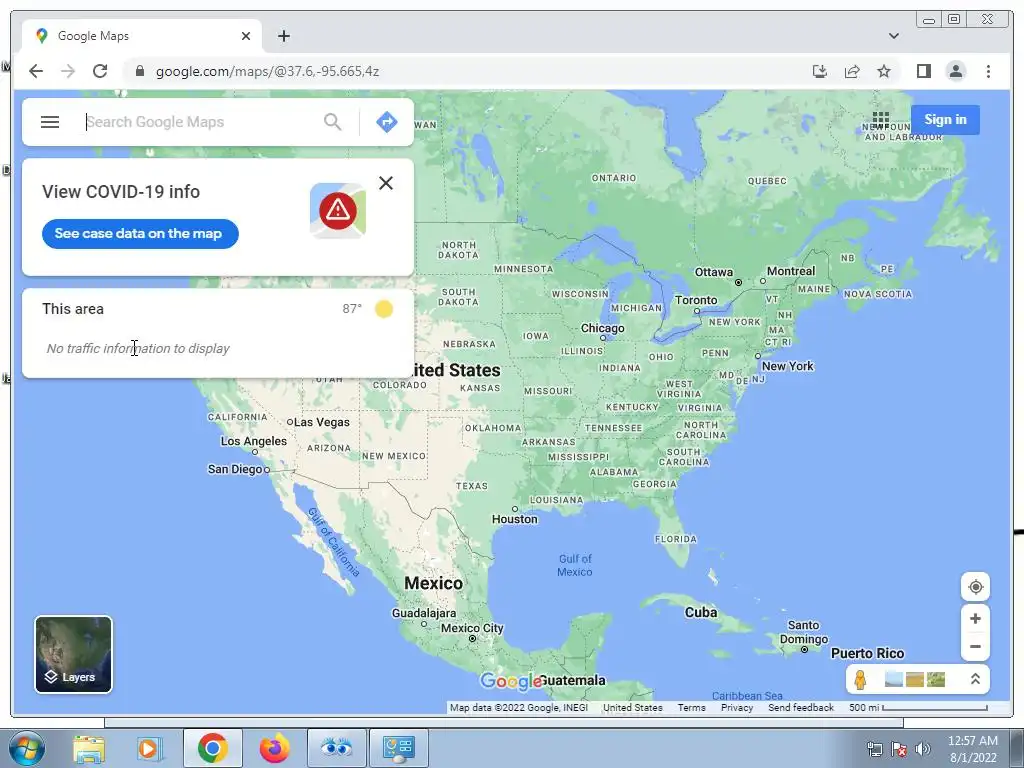Click the Cuba label
This screenshot has height=768, width=1024.
click(701, 612)
